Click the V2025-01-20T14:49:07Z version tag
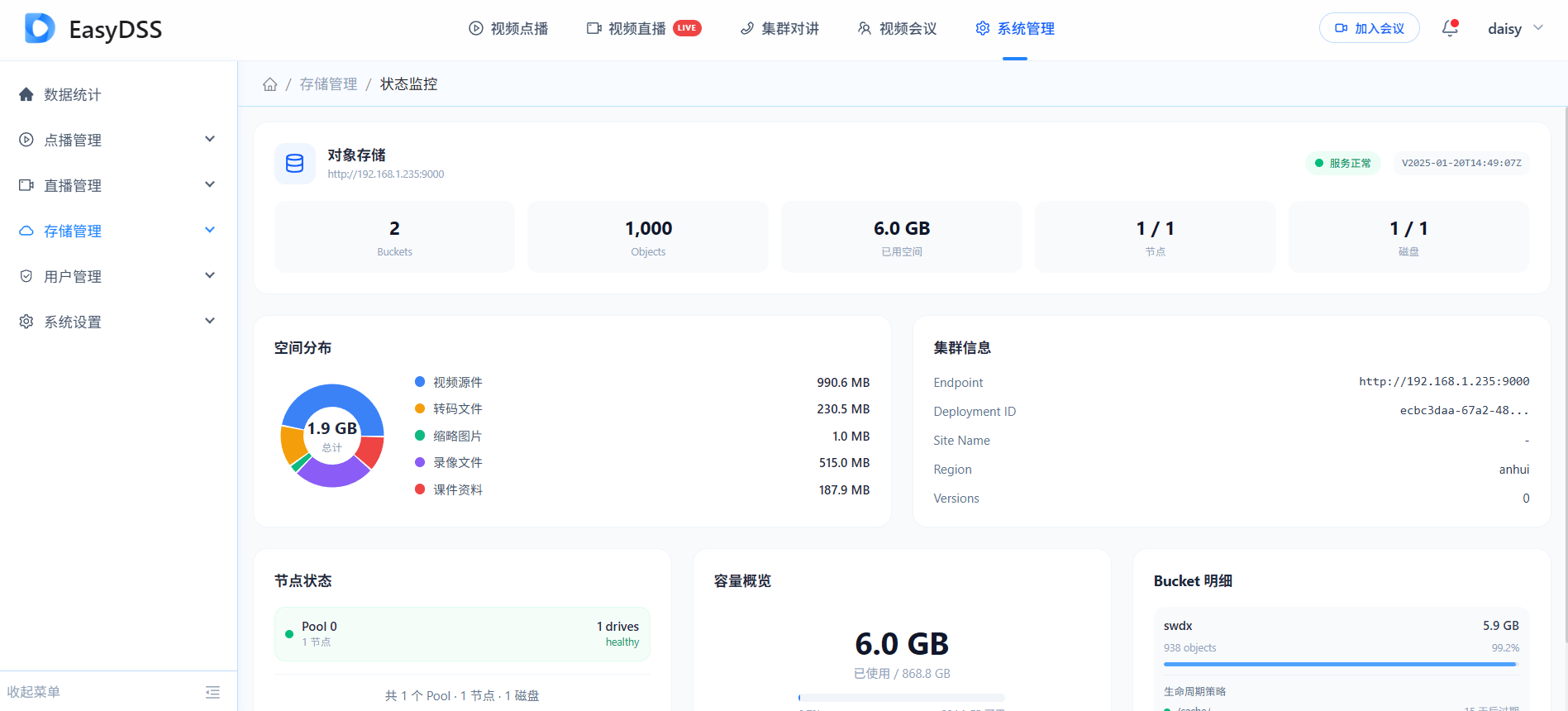Screen dimensions: 1568x711 pos(1461,164)
